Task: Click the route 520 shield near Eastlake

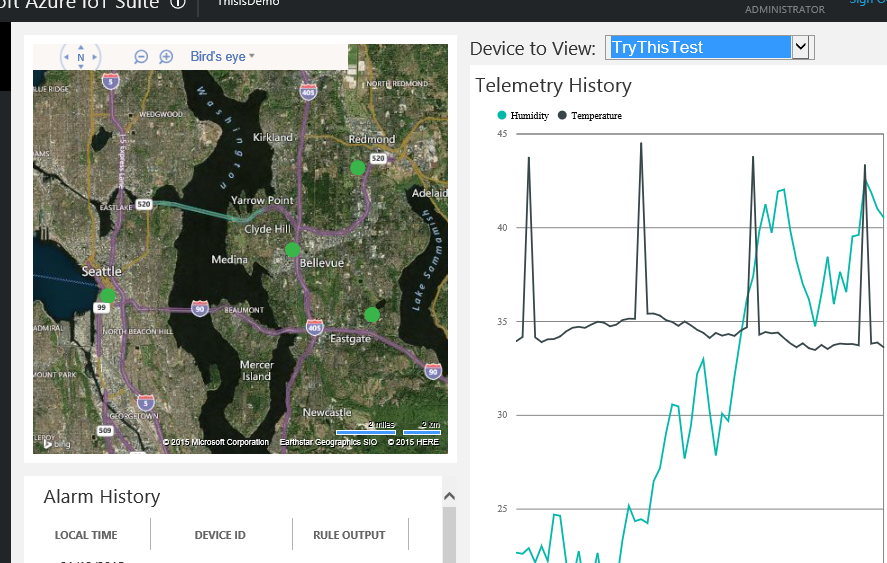Action: coord(144,204)
